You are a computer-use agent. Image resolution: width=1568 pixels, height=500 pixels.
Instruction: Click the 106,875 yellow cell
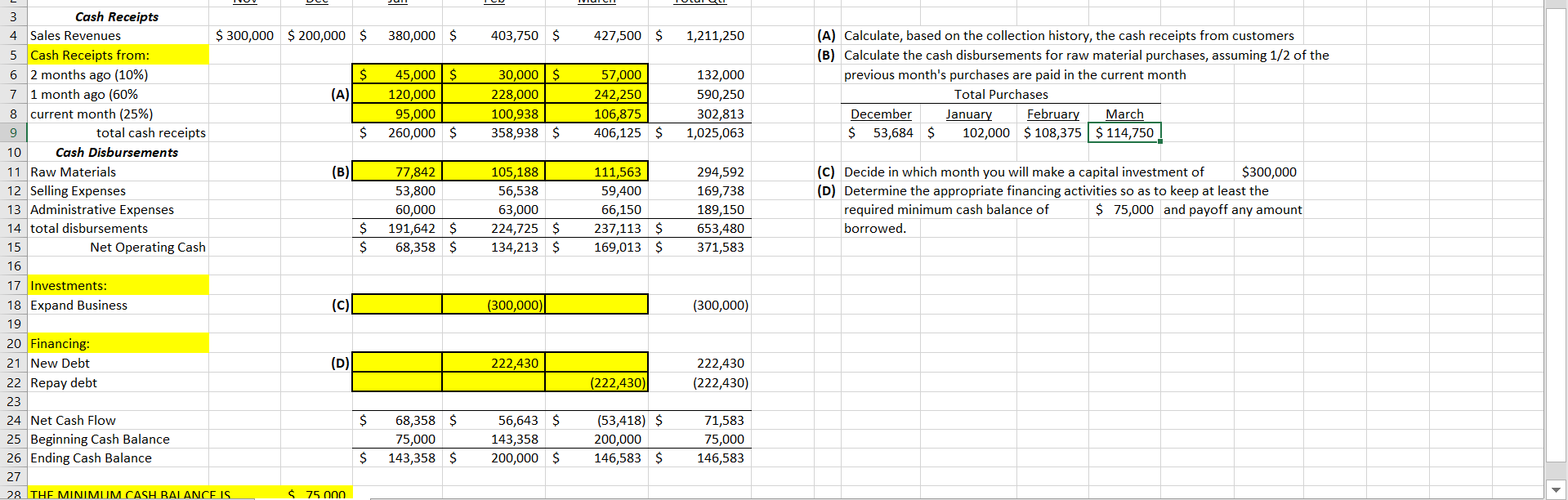(x=596, y=114)
